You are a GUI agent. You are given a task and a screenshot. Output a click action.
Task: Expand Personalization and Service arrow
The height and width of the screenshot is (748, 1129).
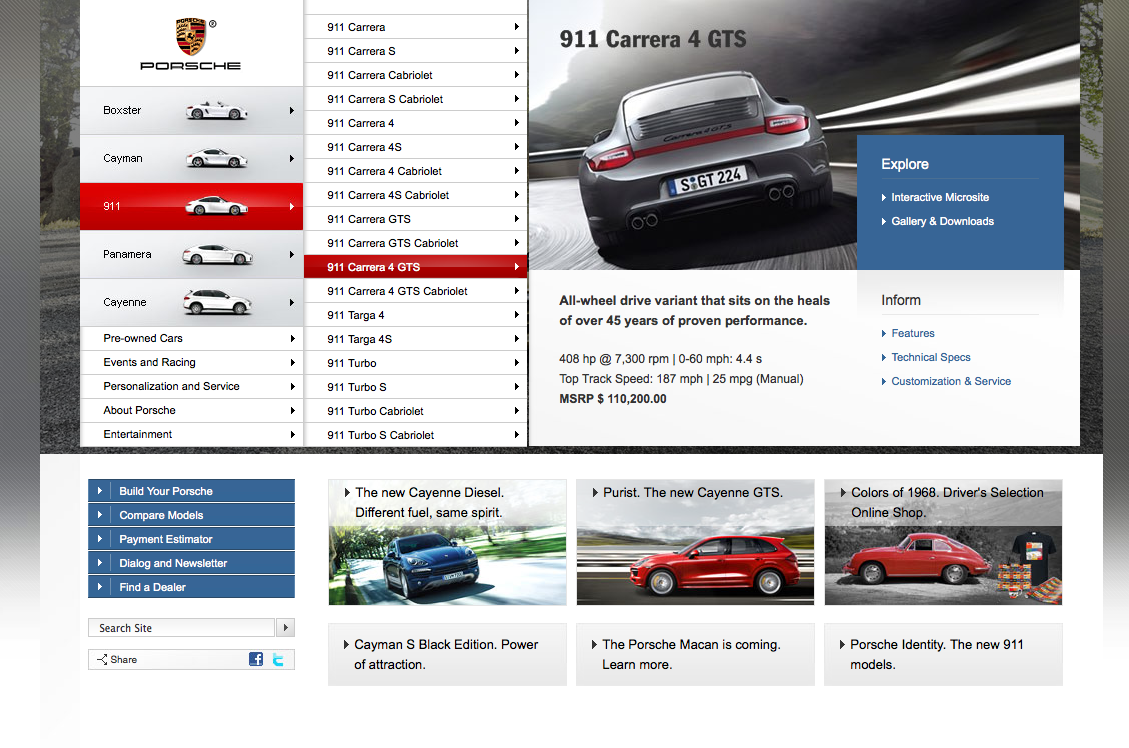click(x=292, y=387)
